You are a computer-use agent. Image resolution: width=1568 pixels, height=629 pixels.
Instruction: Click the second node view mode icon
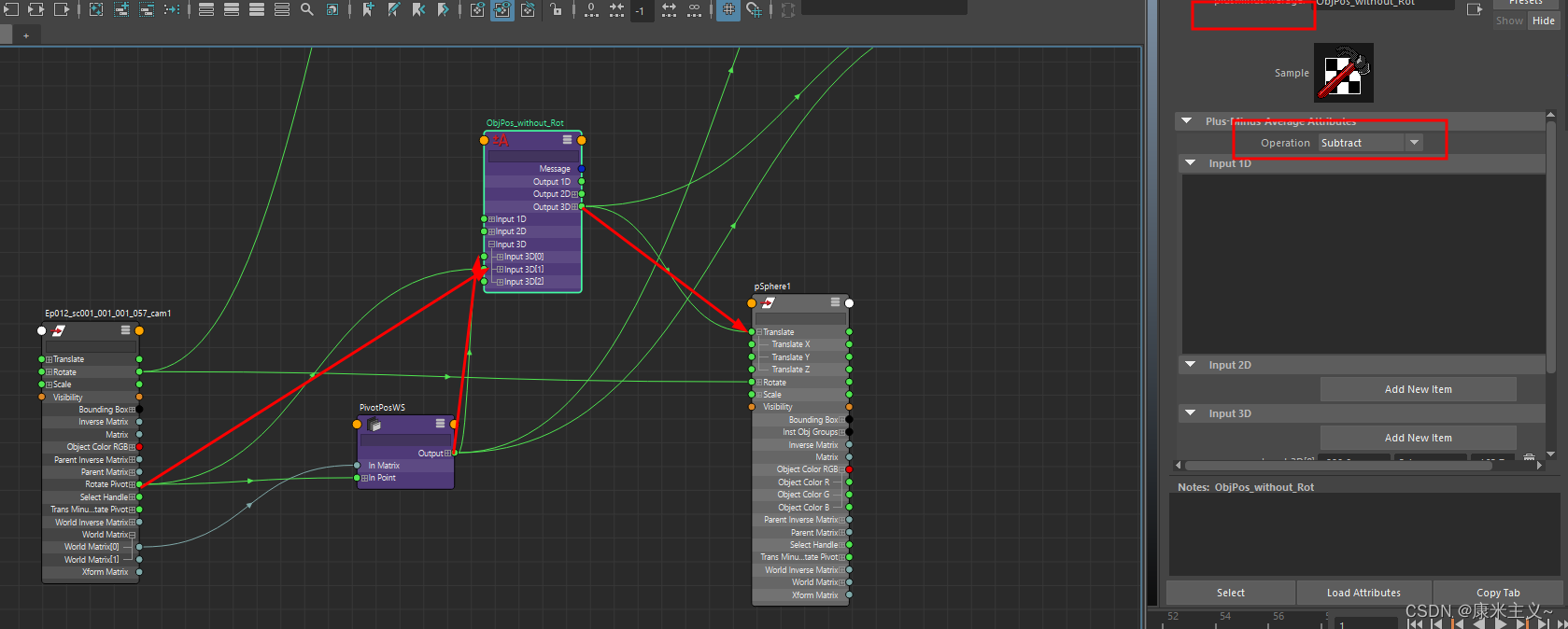tap(232, 9)
